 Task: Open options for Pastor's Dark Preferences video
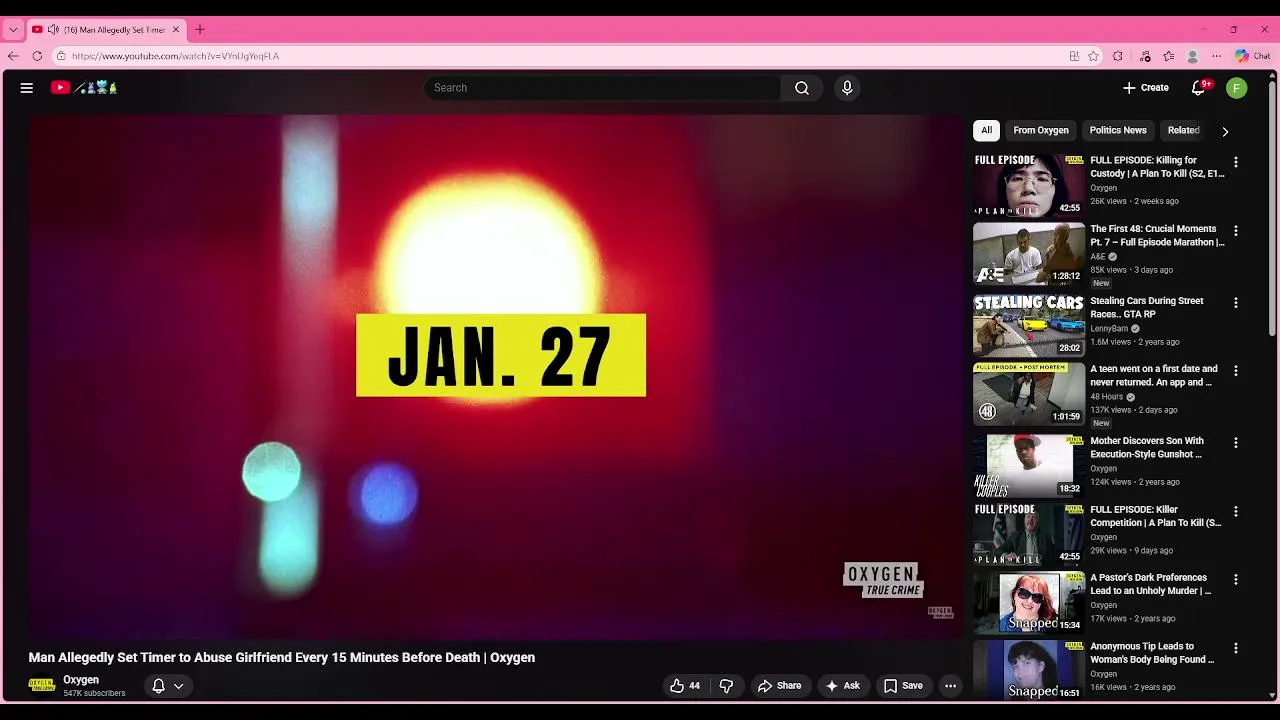pos(1236,580)
